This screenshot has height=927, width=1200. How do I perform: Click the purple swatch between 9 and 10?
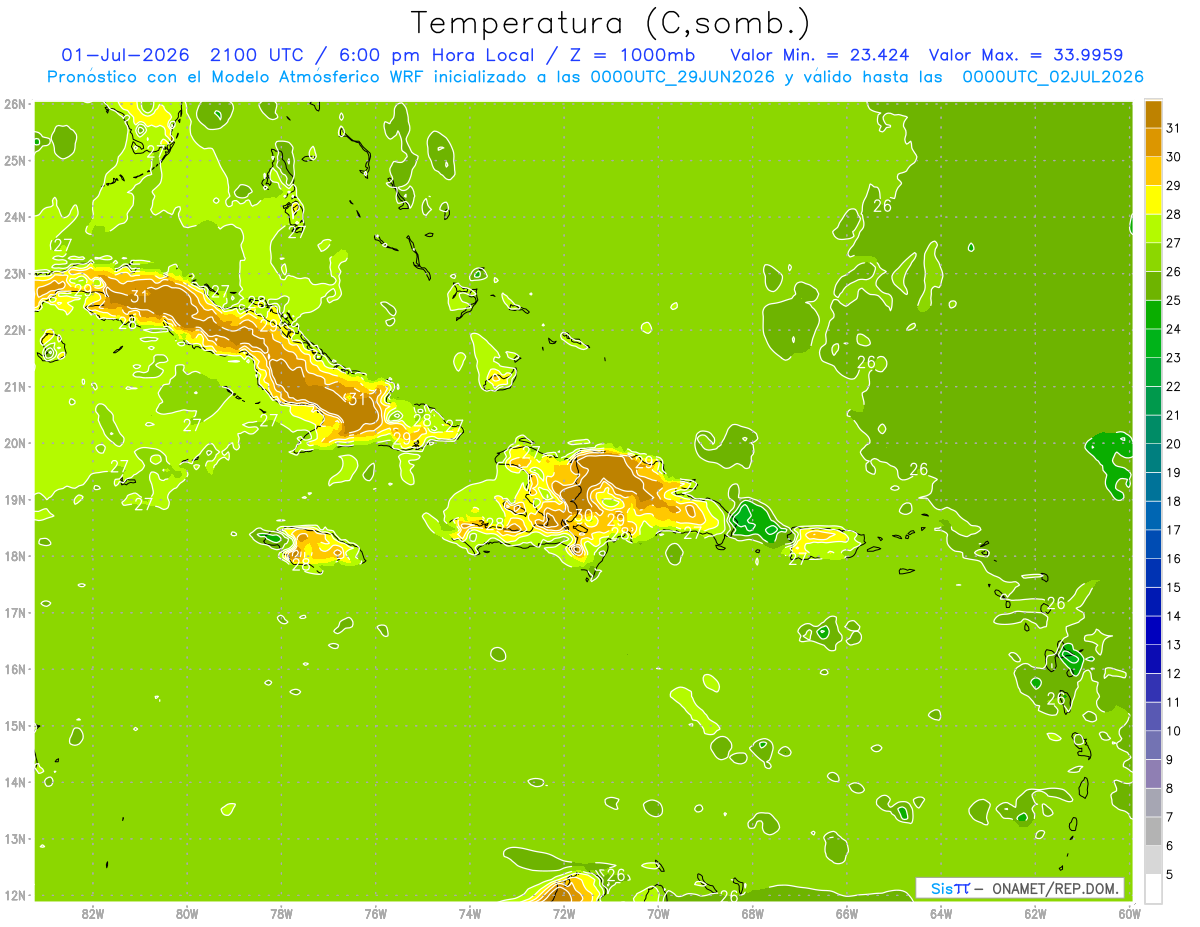[1152, 745]
